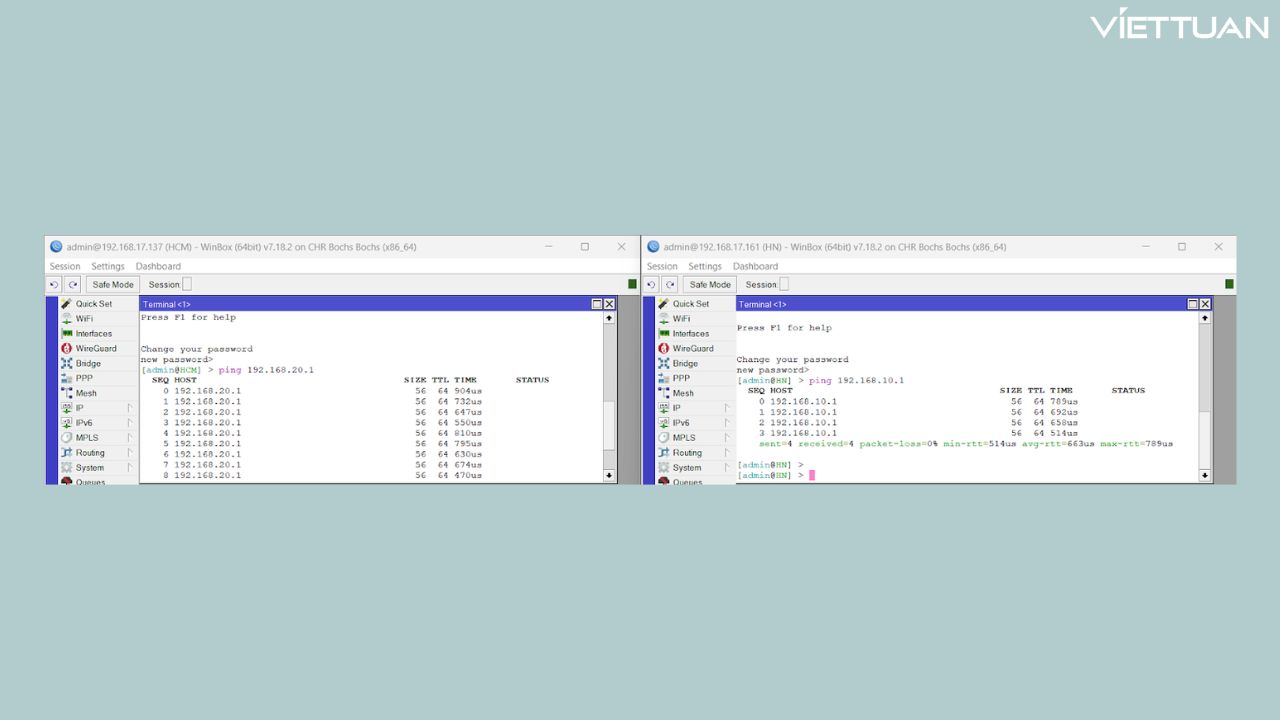The height and width of the screenshot is (720, 1280).
Task: Maximize the Terminal <1> panel in the HCM window
Action: point(597,304)
